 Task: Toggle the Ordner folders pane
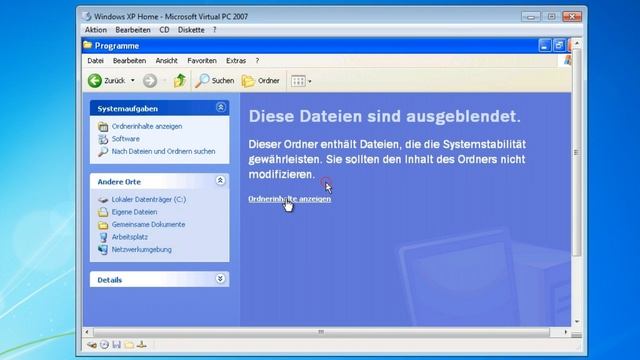(261, 81)
